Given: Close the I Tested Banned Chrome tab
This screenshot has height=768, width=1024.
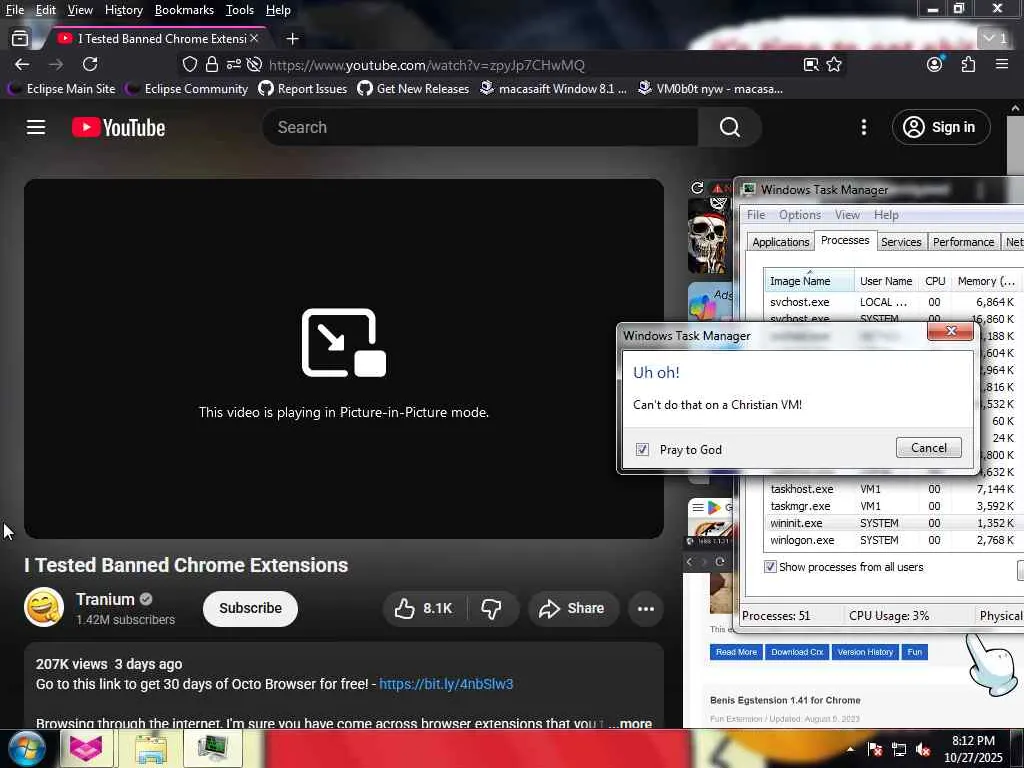Looking at the screenshot, I should click(x=254, y=39).
